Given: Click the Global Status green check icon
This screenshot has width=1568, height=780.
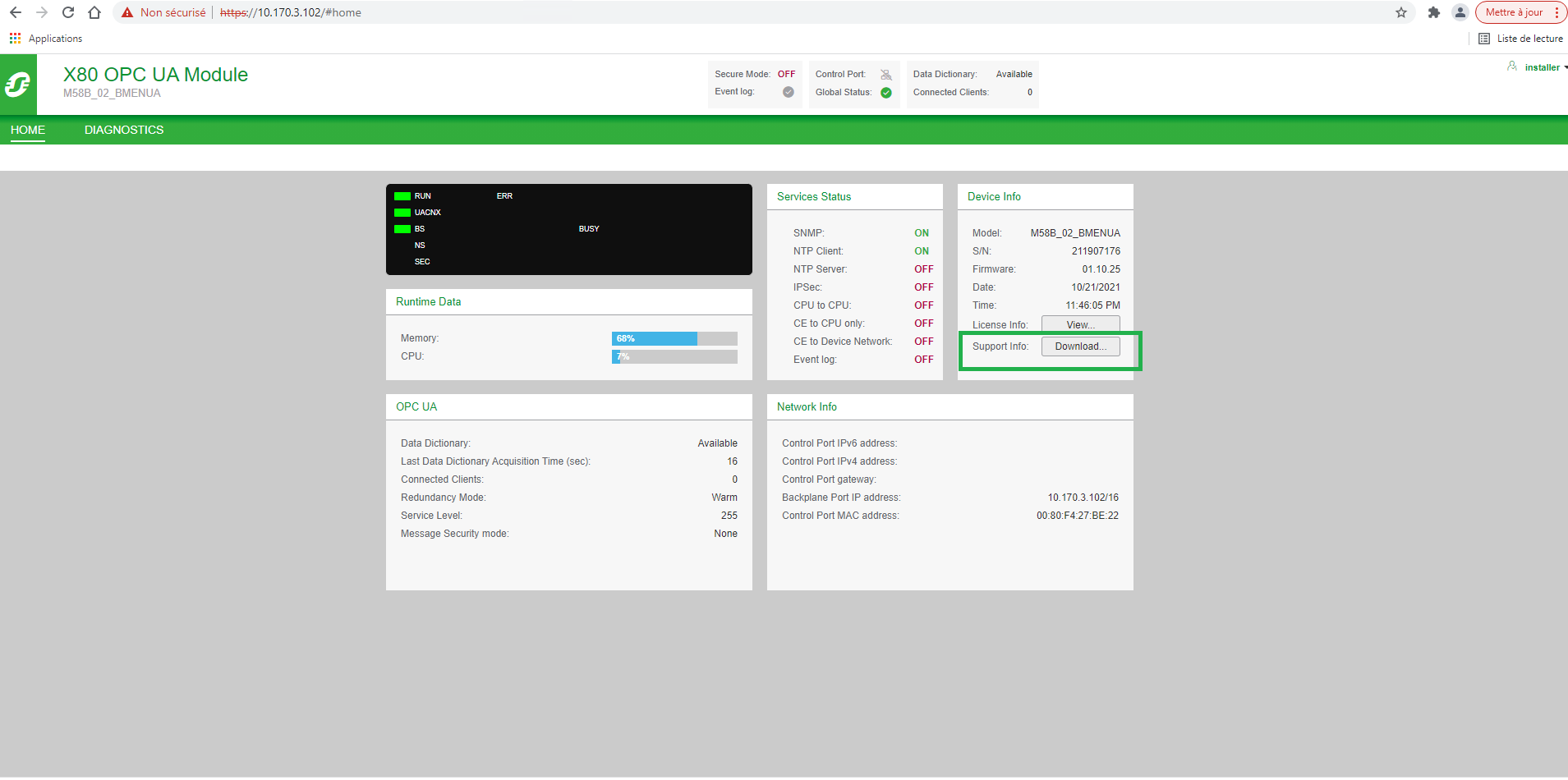Looking at the screenshot, I should pyautogui.click(x=886, y=93).
